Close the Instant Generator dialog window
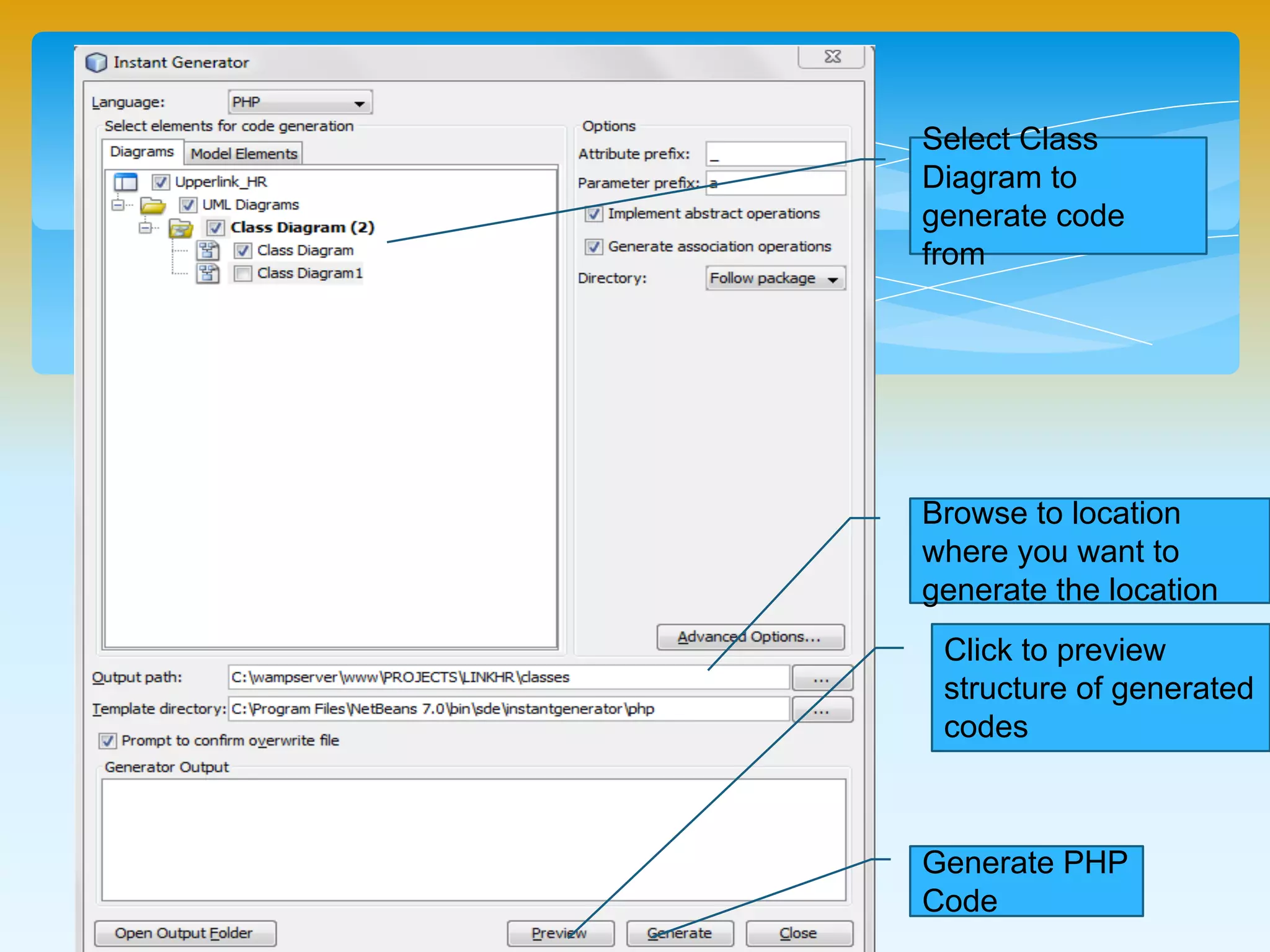1270x952 pixels. (x=832, y=56)
